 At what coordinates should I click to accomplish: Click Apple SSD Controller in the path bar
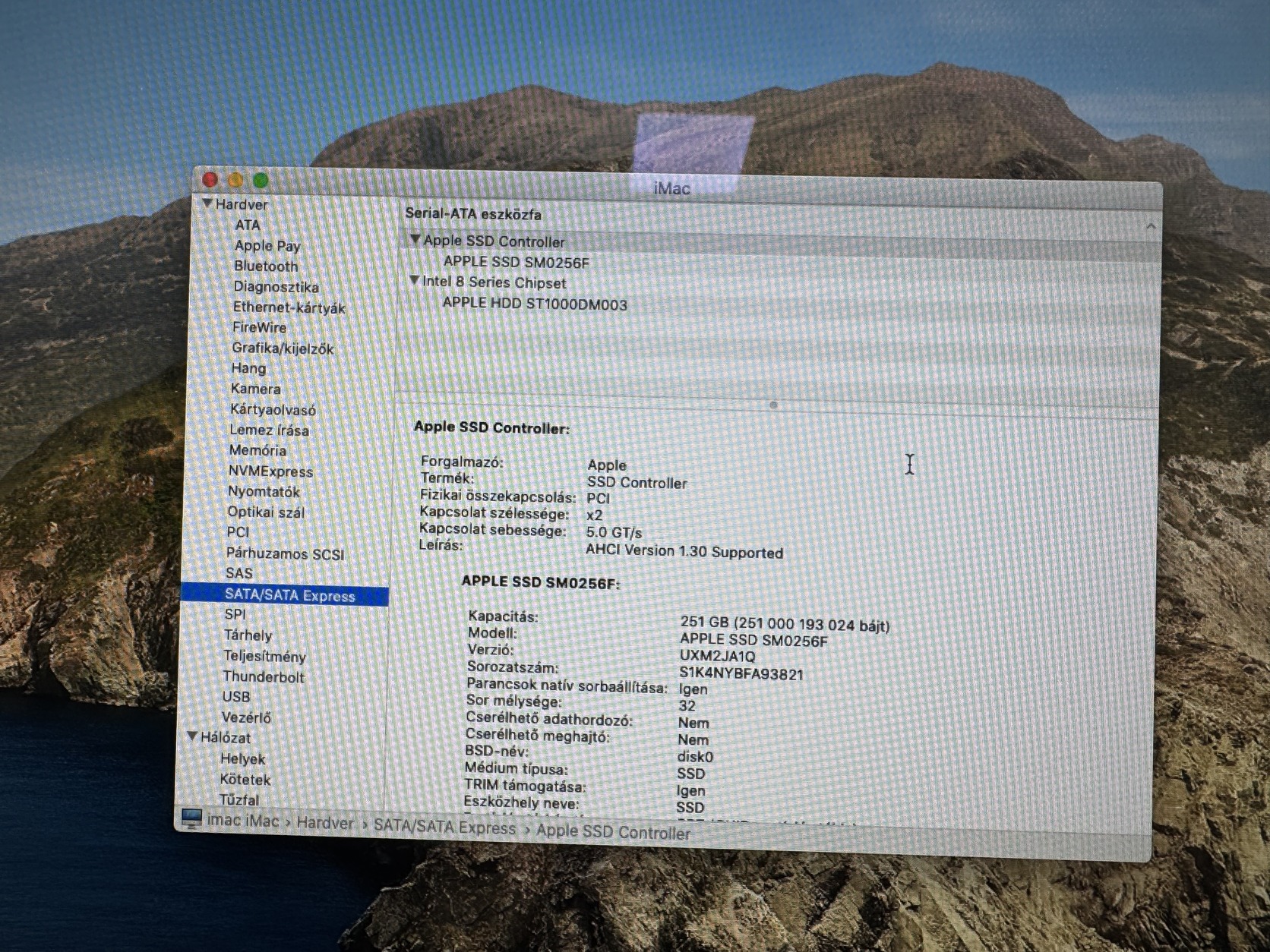coord(614,832)
